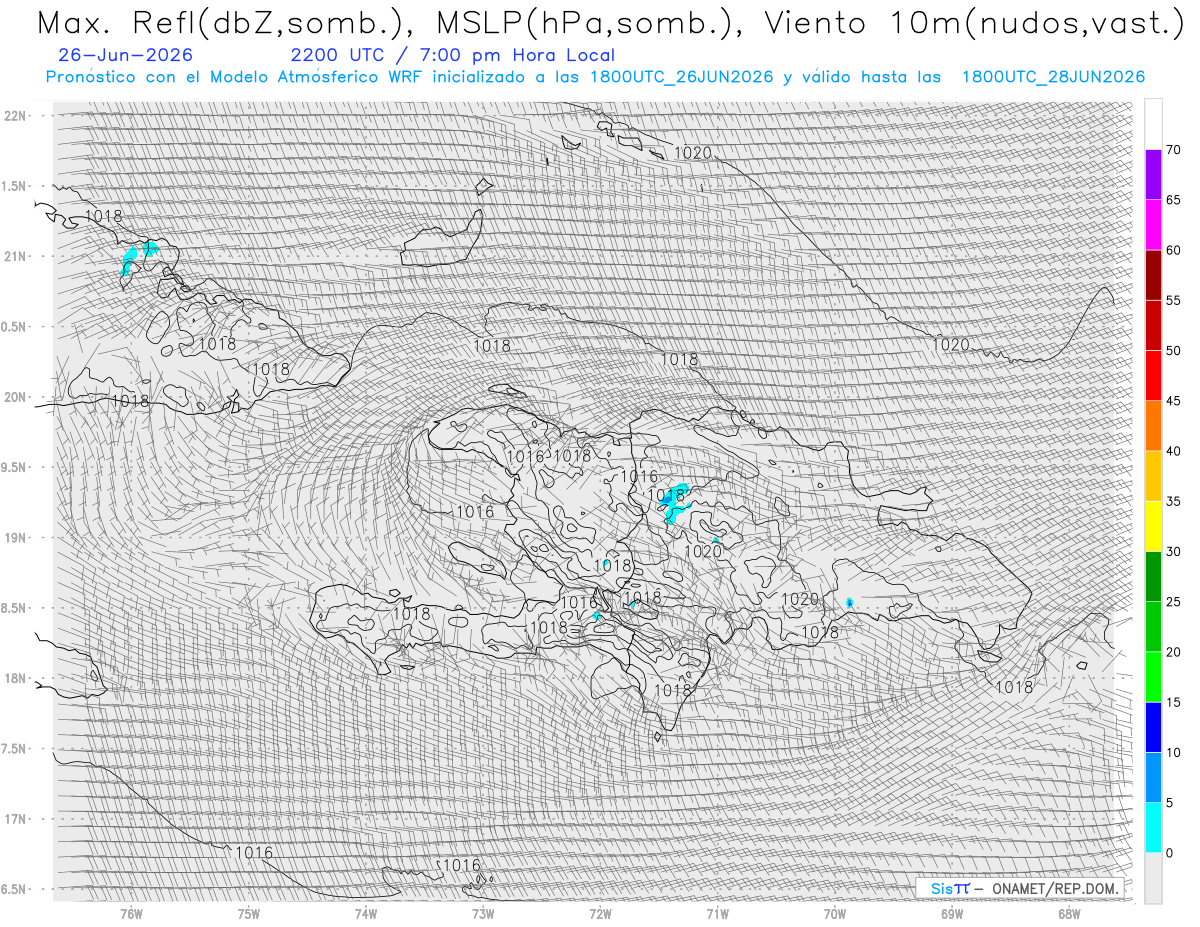Viewport: 1200px width, 927px height.
Task: Click the '35' colorbar scale value
Action: click(x=1173, y=501)
